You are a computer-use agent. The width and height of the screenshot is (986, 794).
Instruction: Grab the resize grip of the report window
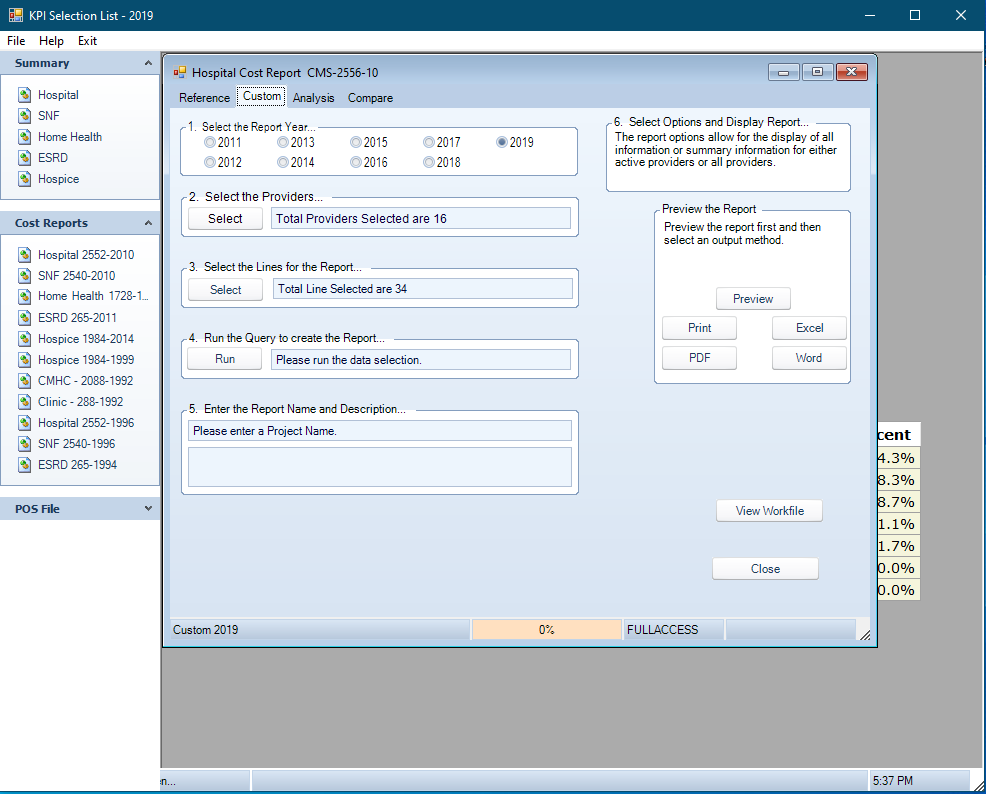pyautogui.click(x=865, y=635)
